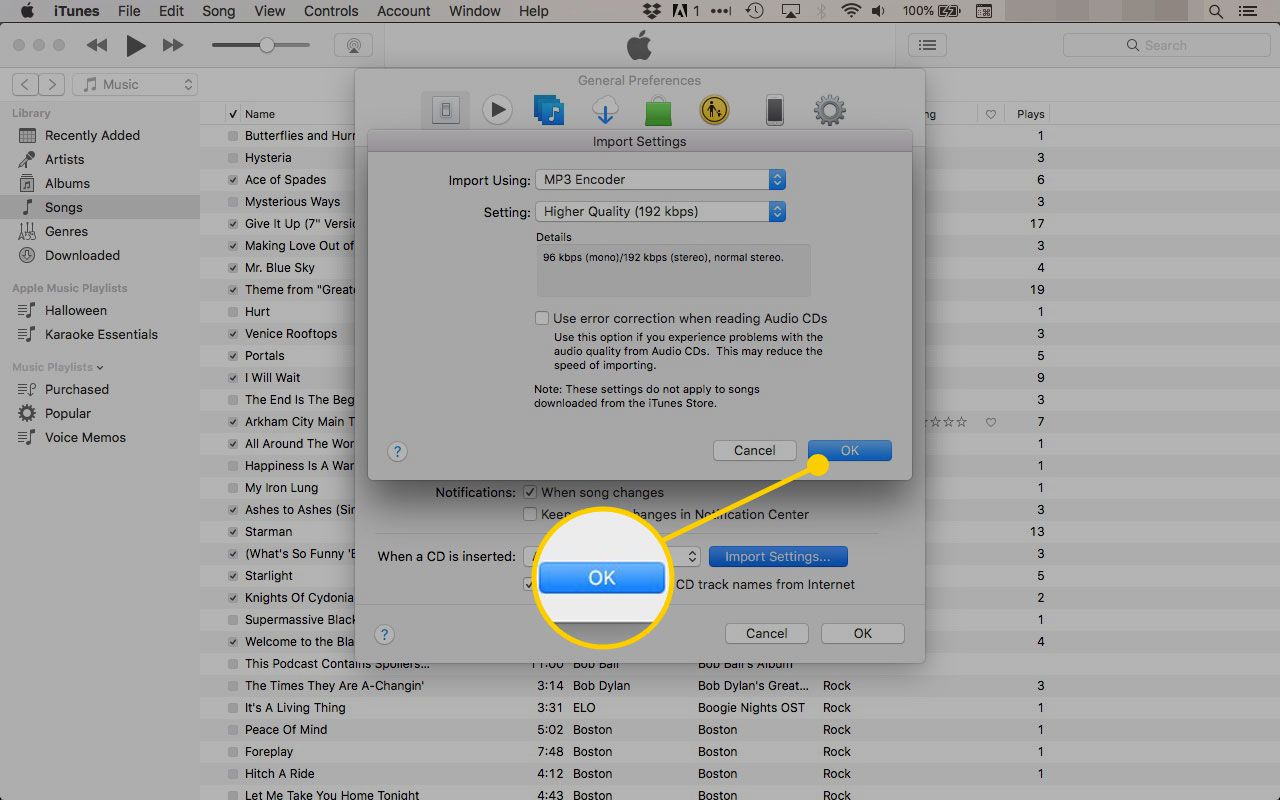Open the Wi-Fi menu bar icon
Viewport: 1280px width, 800px height.
(x=851, y=11)
